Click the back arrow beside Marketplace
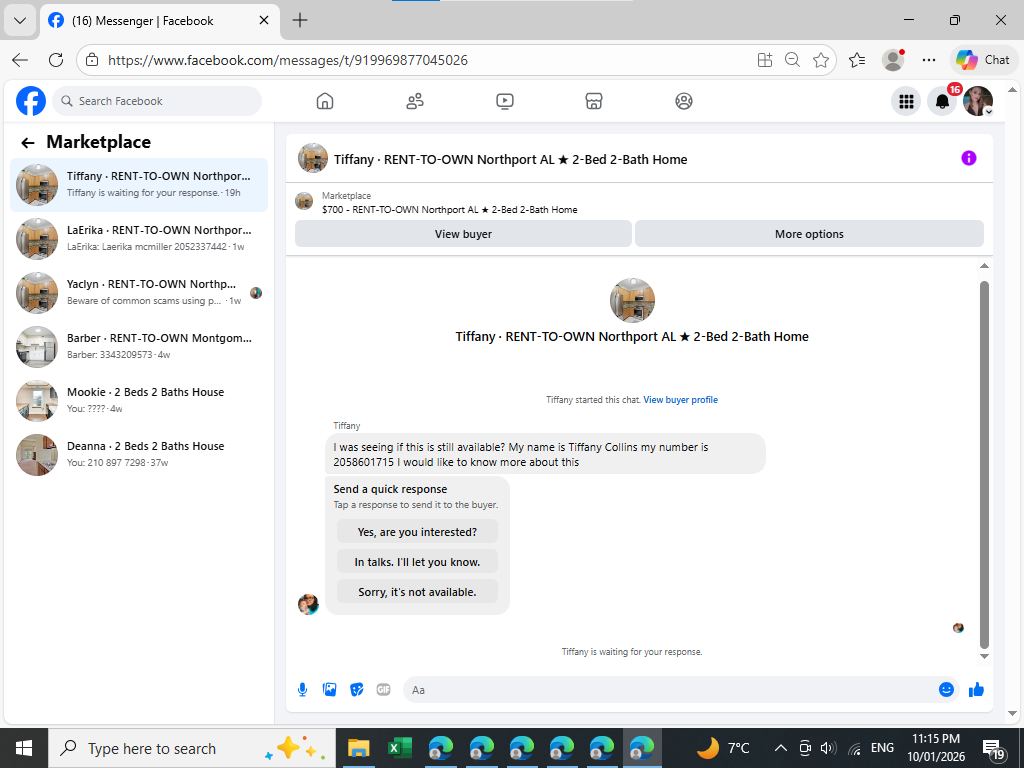Image resolution: width=1024 pixels, height=768 pixels. (x=27, y=142)
